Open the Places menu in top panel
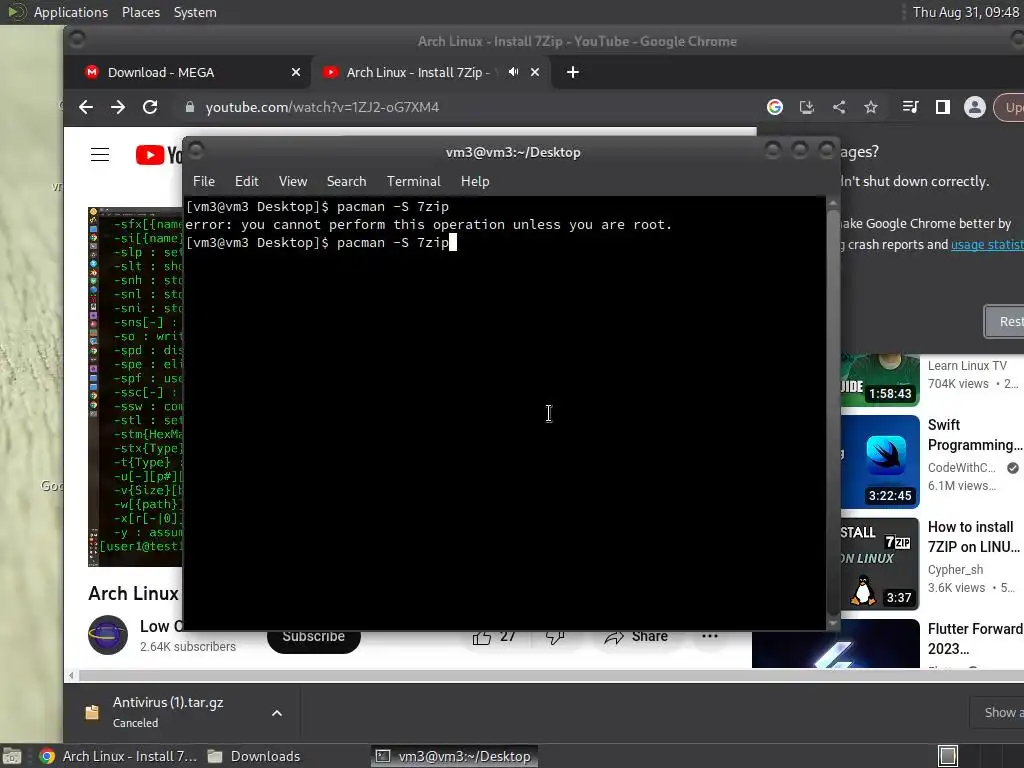This screenshot has width=1024, height=768. pyautogui.click(x=141, y=12)
